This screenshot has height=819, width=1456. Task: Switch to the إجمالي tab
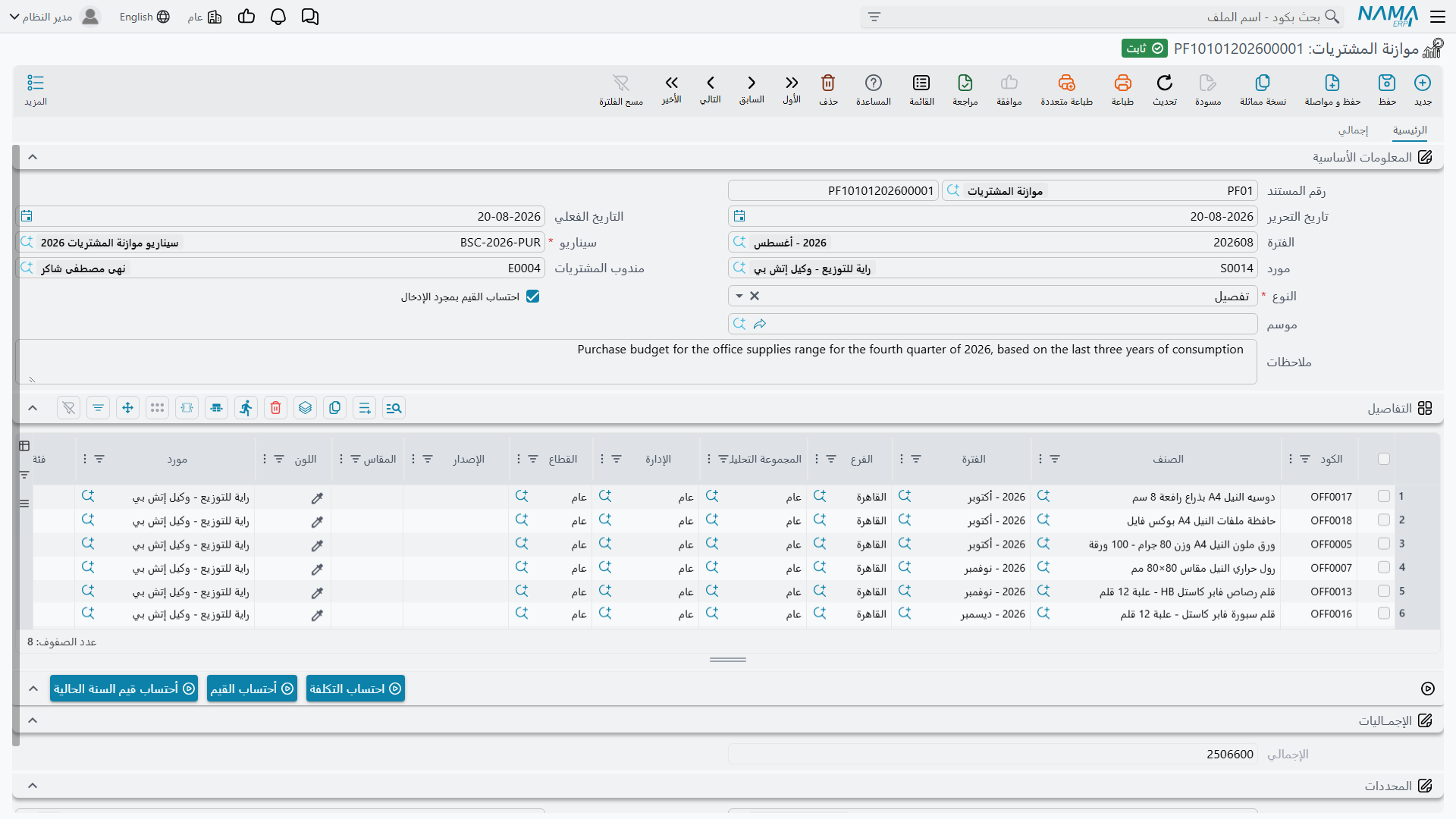coord(1353,130)
